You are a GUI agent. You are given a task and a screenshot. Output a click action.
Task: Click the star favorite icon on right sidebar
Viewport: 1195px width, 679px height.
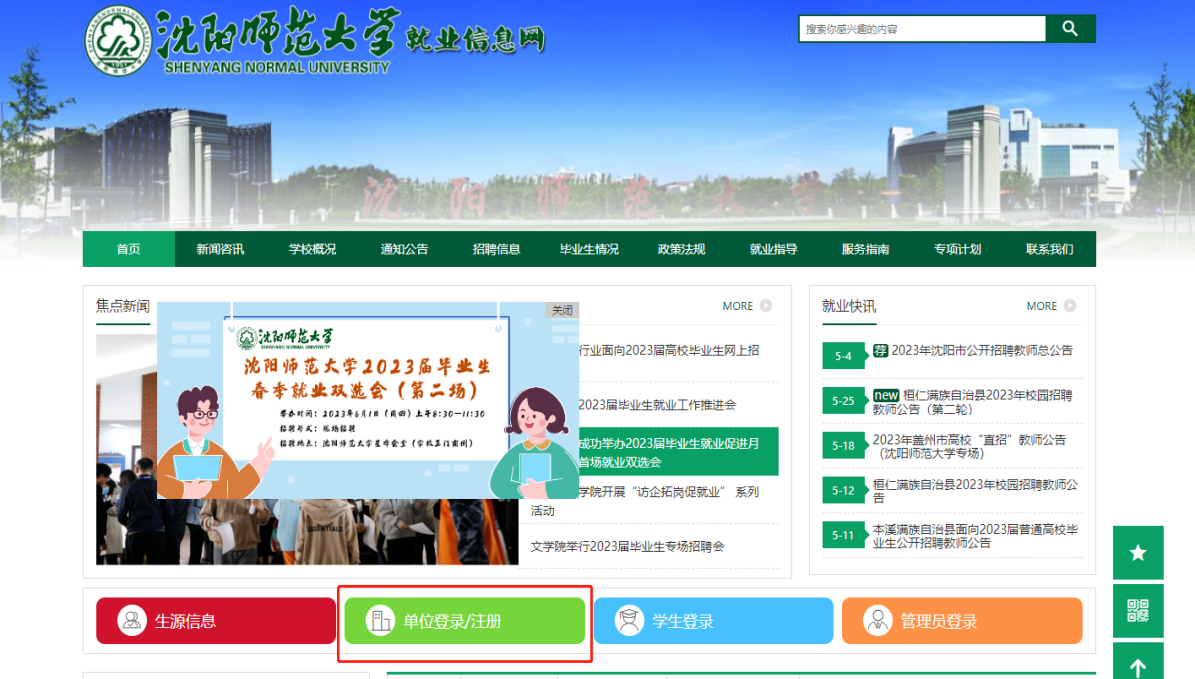(x=1138, y=552)
